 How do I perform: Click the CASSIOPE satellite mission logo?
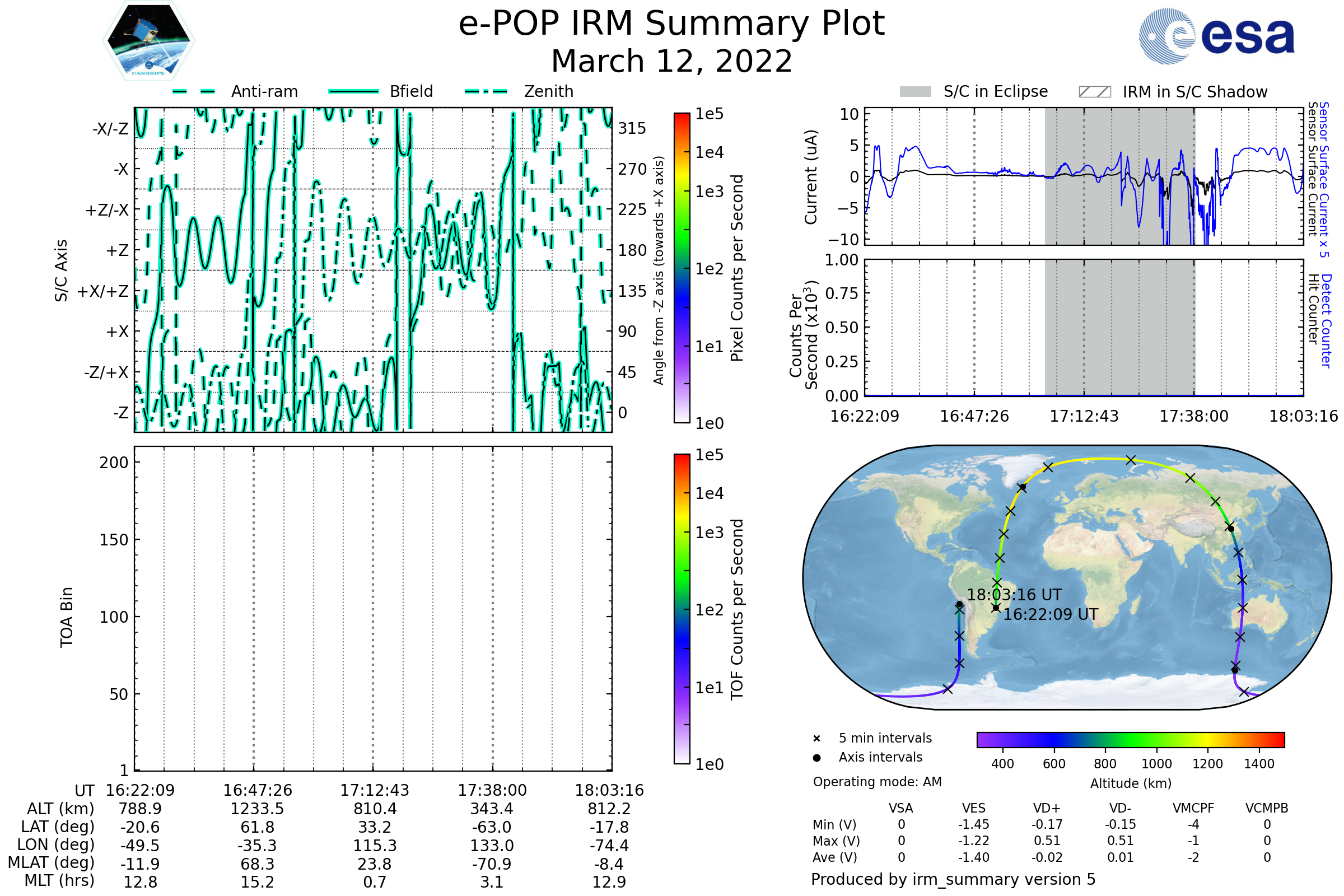coord(148,41)
